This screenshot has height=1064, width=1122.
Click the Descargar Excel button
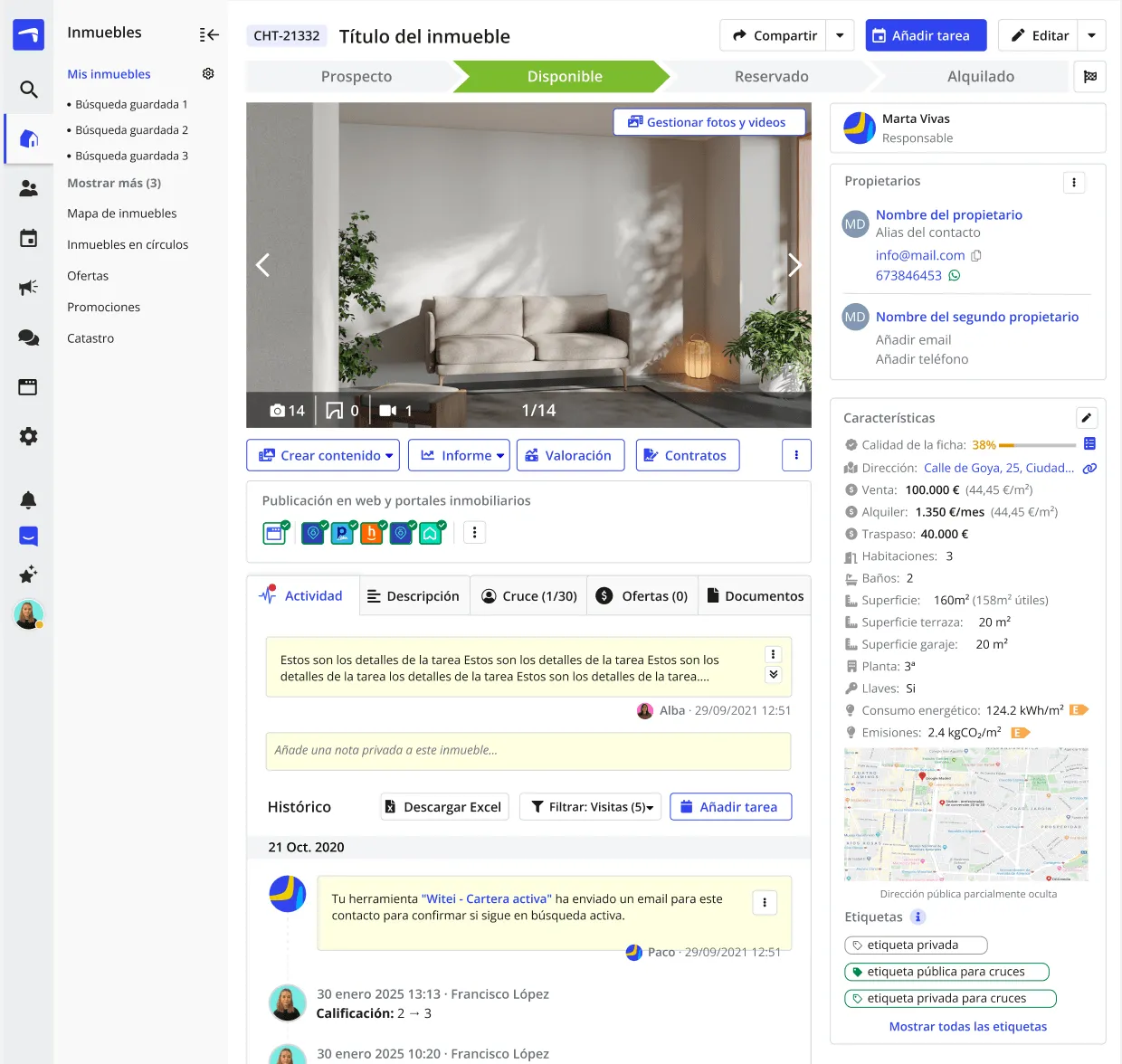pos(443,806)
